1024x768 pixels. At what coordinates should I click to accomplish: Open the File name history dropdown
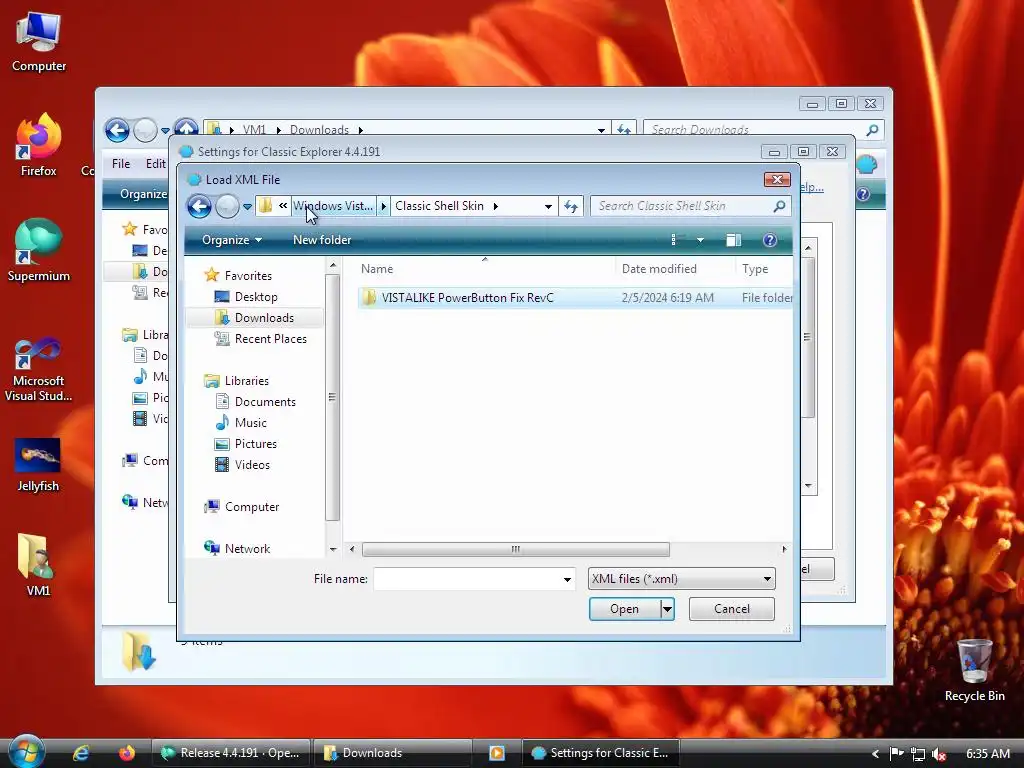pos(567,579)
